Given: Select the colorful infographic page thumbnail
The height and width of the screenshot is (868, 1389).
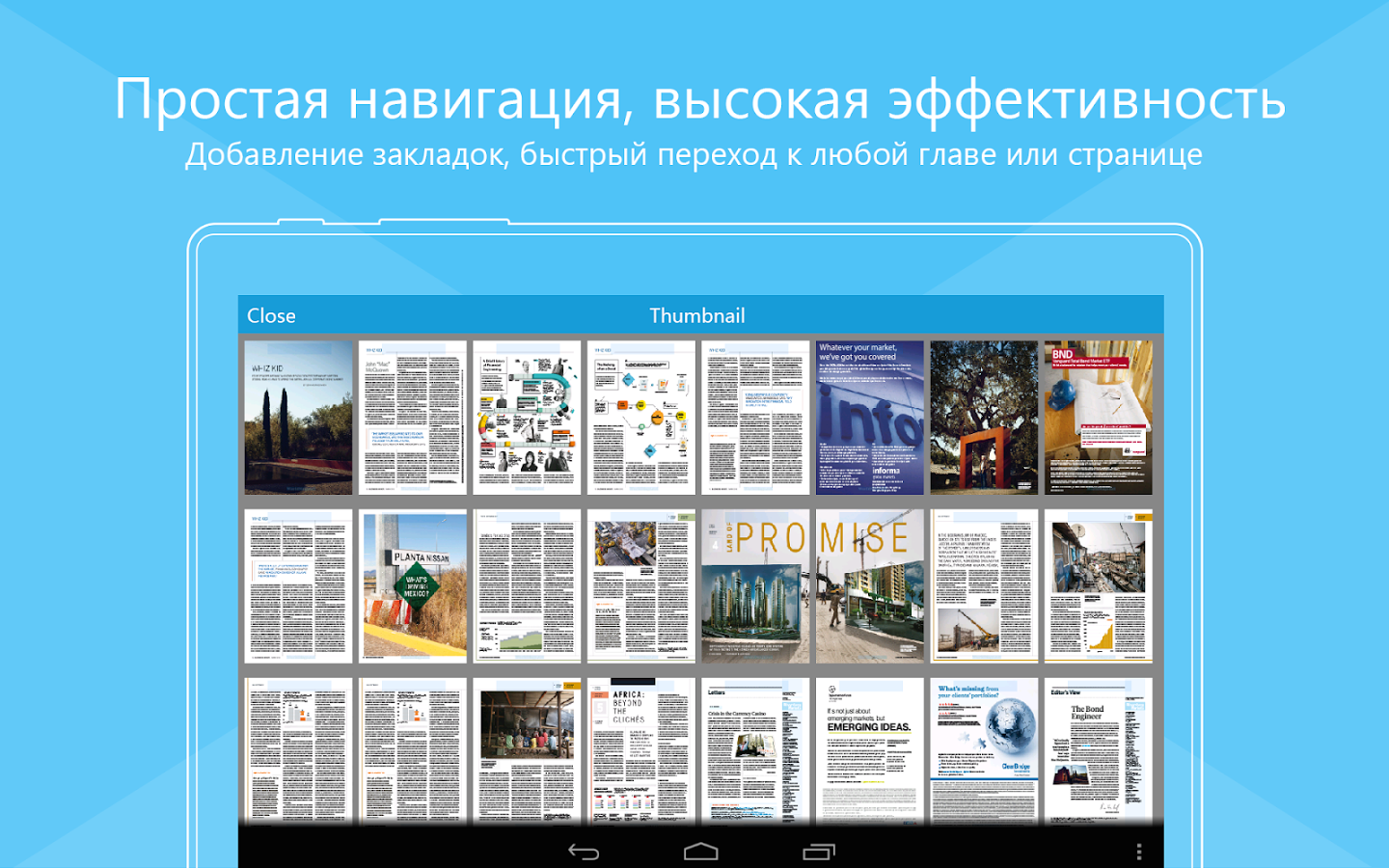Looking at the screenshot, I should click(x=527, y=418).
